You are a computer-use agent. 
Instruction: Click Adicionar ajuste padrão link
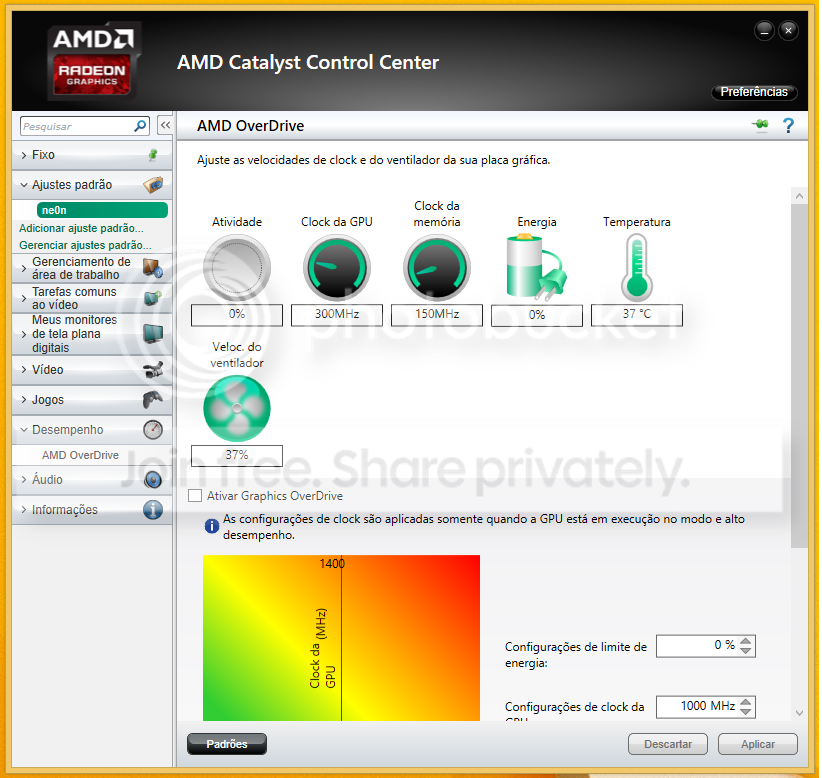point(81,228)
